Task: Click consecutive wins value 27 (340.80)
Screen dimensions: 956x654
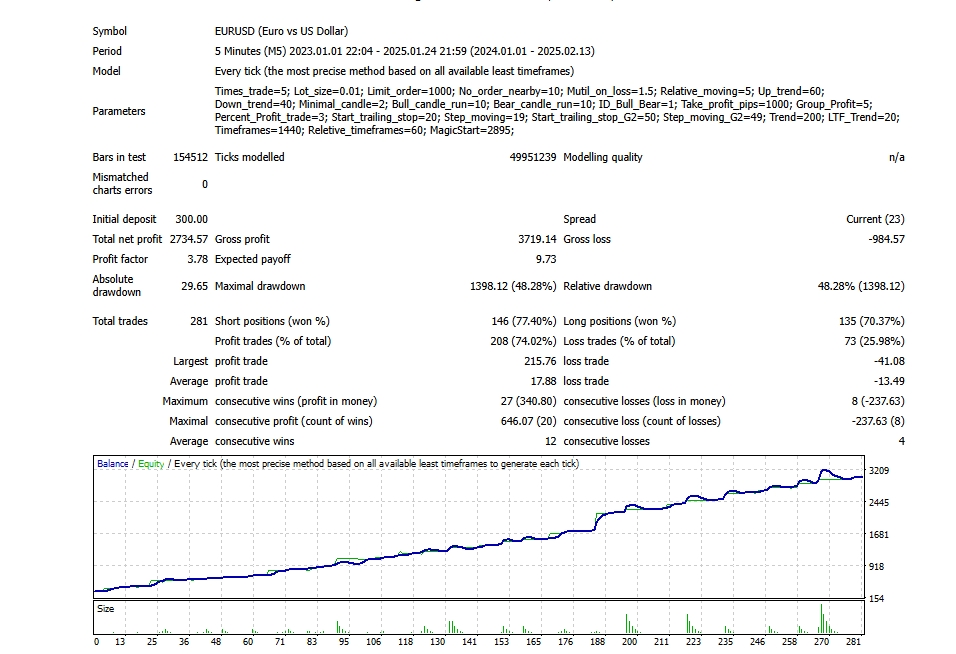Action: coord(528,402)
